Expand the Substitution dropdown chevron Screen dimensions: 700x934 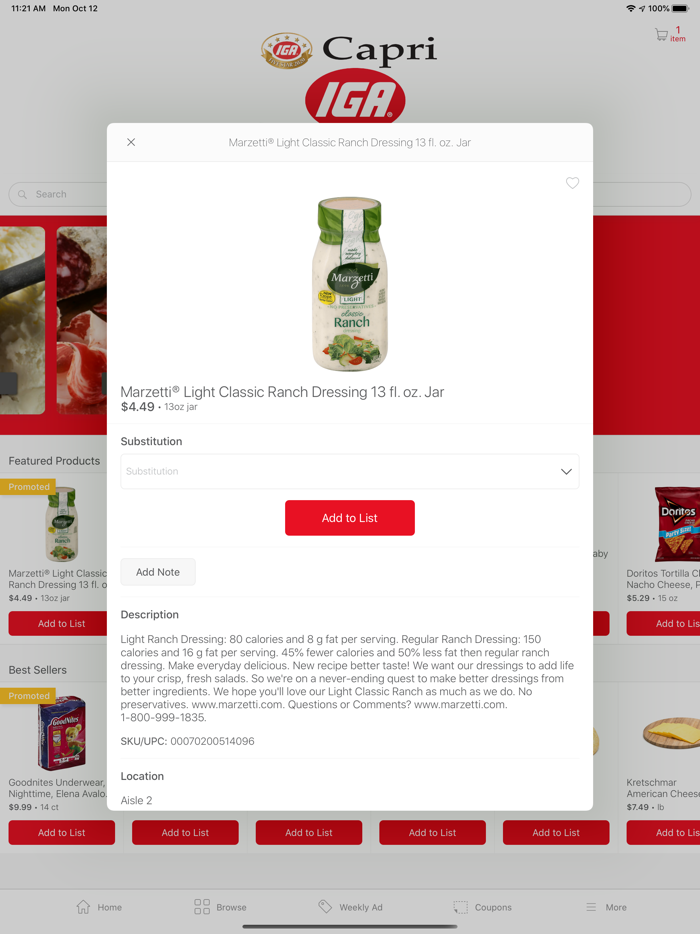pyautogui.click(x=566, y=471)
